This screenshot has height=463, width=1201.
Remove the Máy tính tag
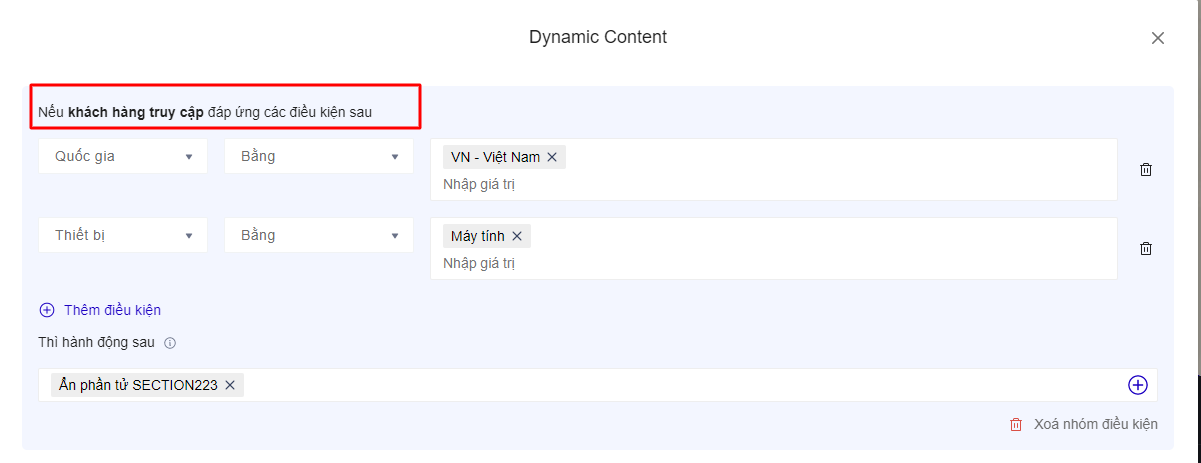coord(517,236)
